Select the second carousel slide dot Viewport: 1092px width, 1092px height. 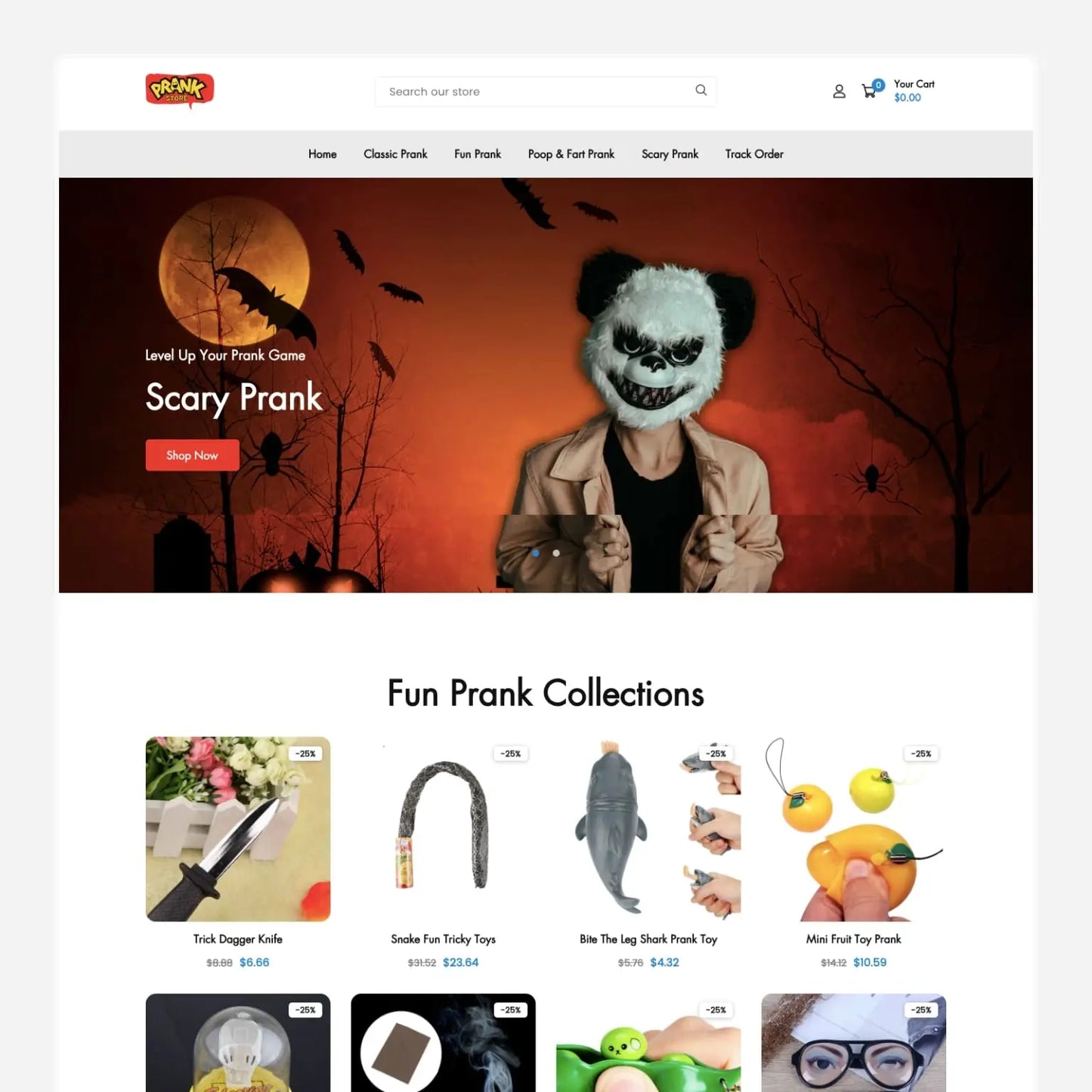(x=556, y=553)
